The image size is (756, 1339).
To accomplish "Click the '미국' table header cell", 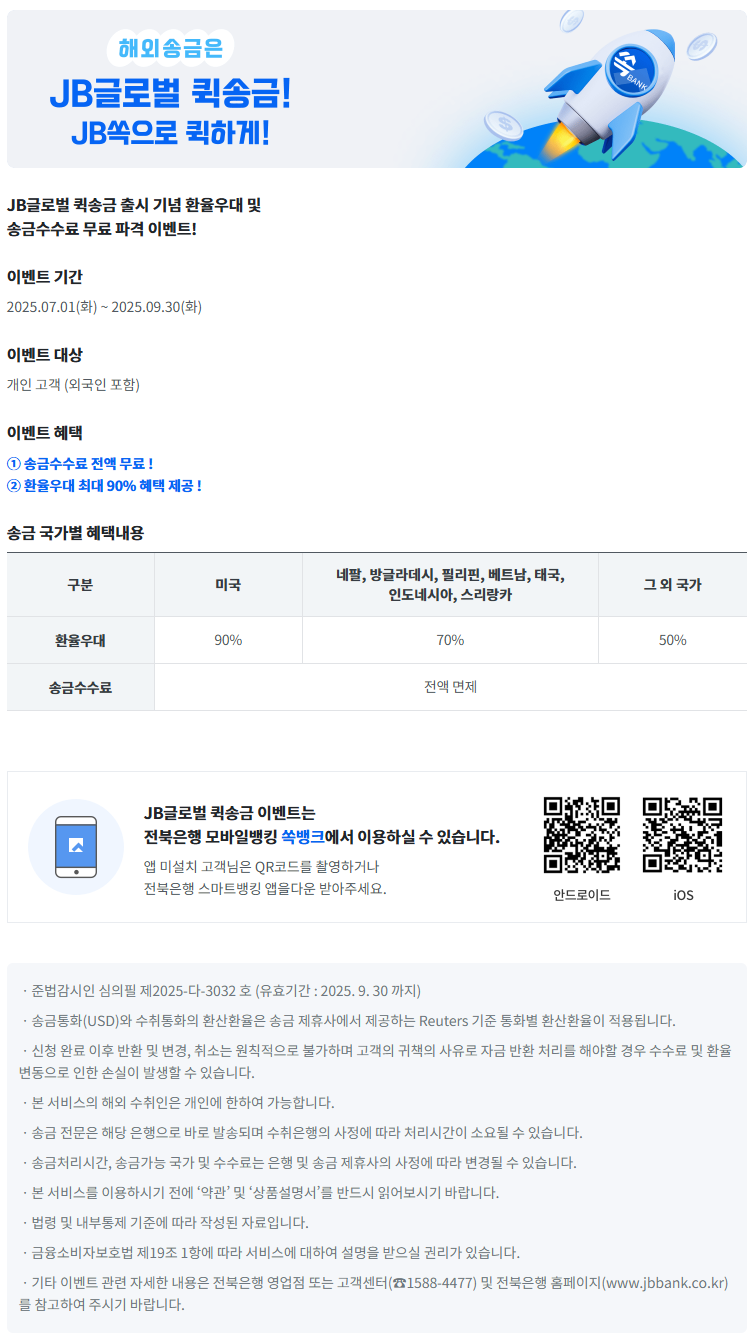I will click(228, 585).
